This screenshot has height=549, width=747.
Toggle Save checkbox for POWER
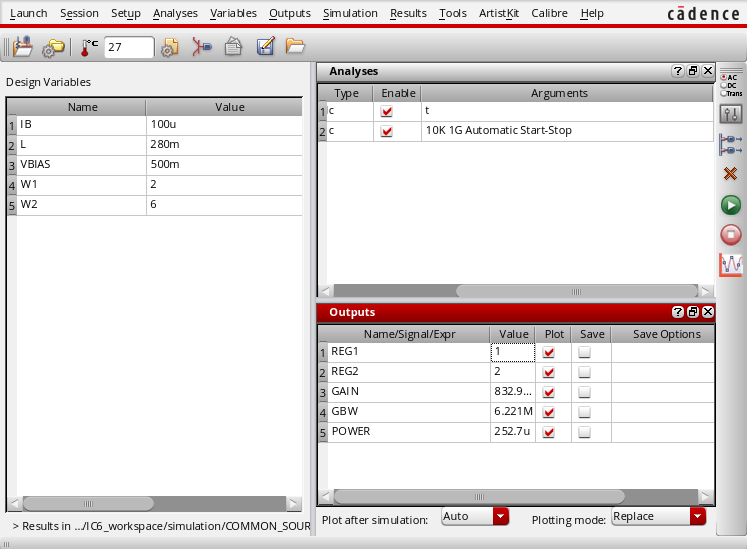(585, 433)
